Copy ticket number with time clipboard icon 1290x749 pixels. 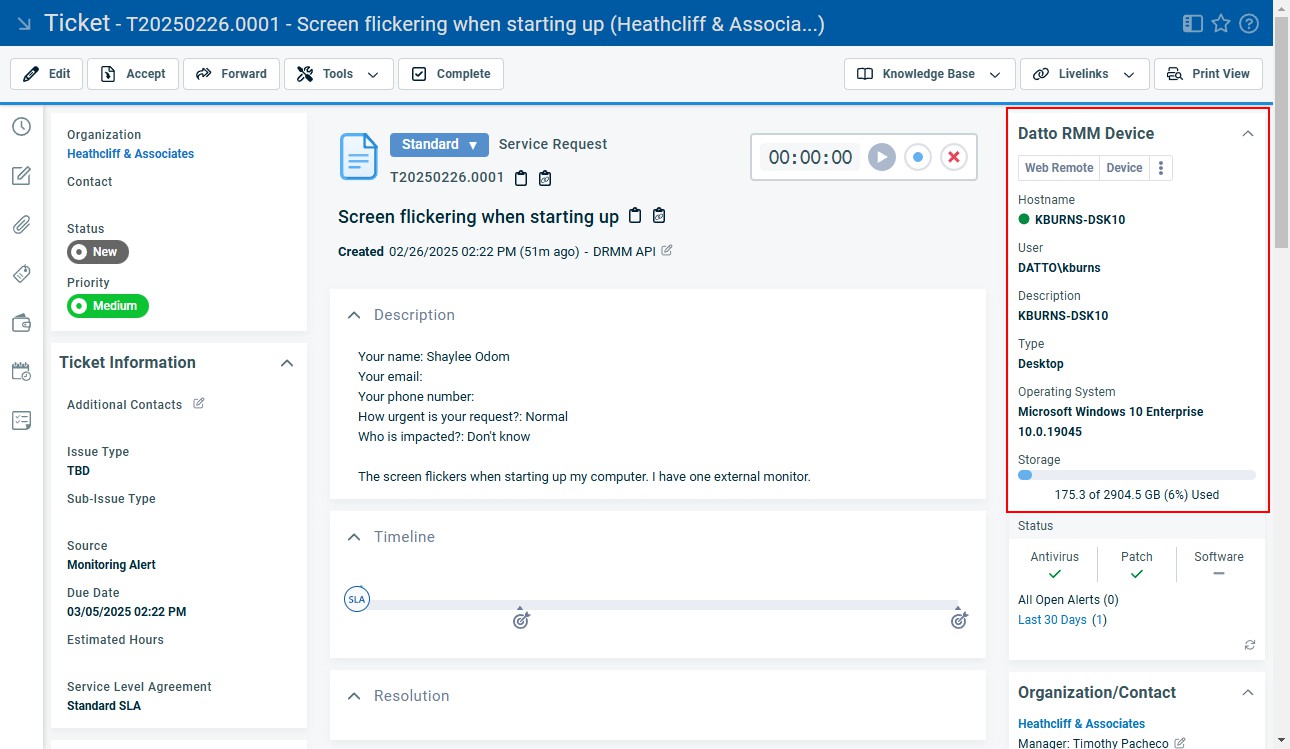pyautogui.click(x=545, y=178)
